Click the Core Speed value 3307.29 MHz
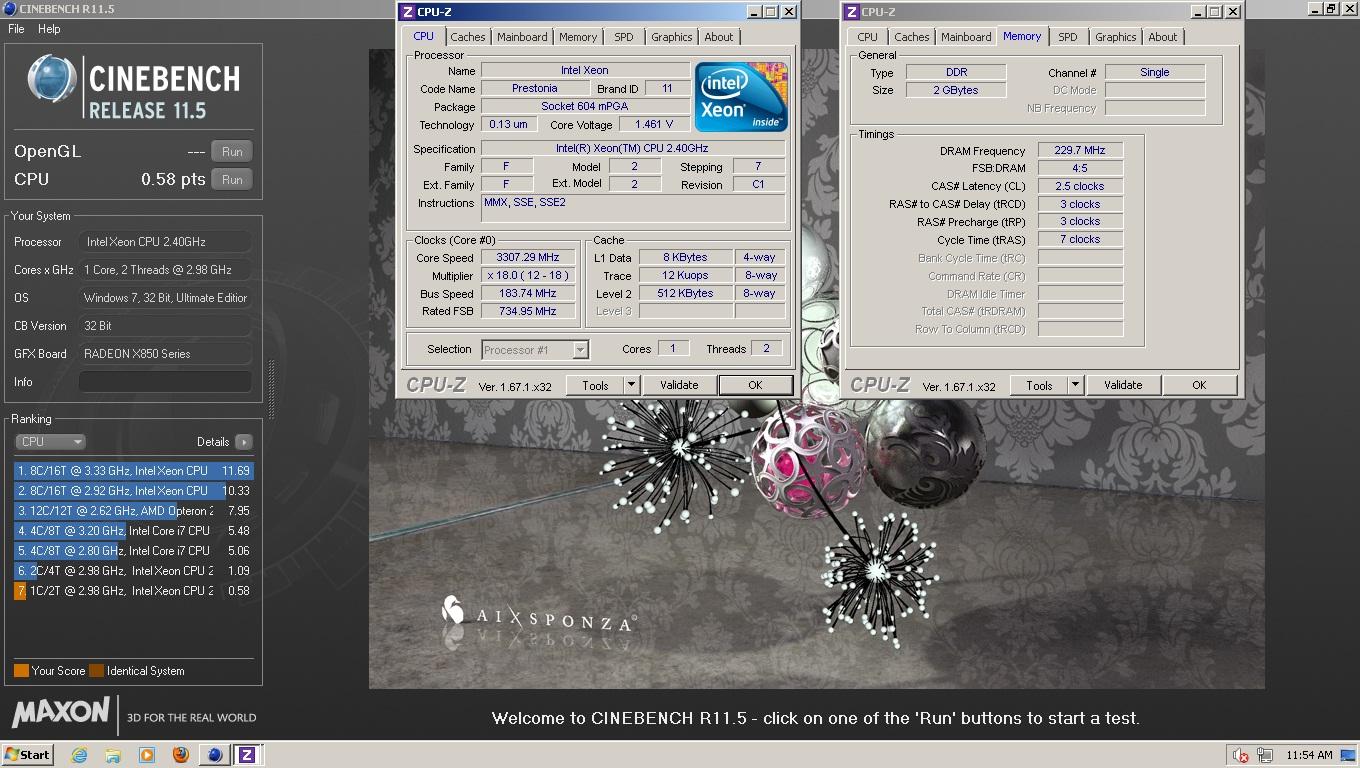Viewport: 1360px width, 768px height. (x=529, y=258)
